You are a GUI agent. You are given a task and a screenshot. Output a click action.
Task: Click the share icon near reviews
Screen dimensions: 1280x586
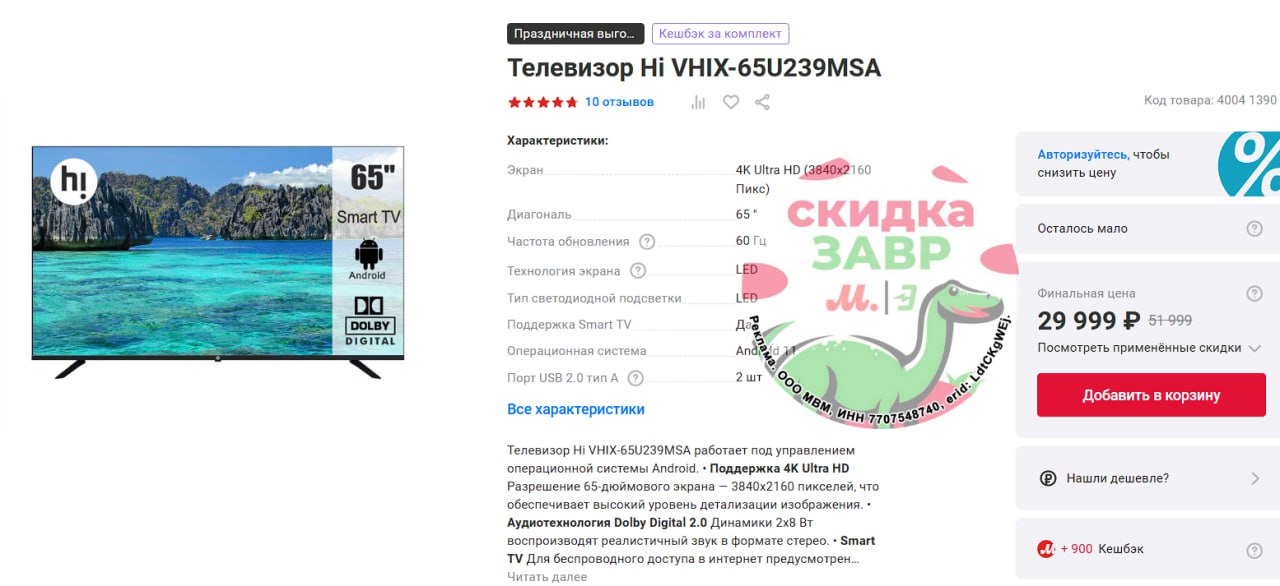click(x=762, y=102)
